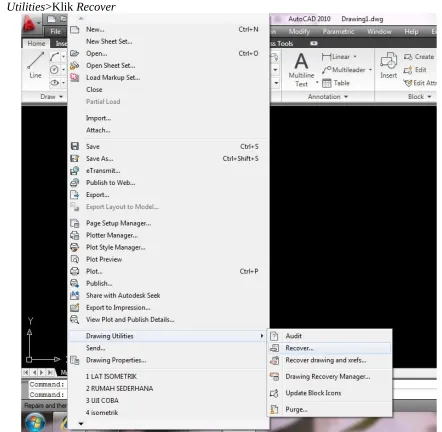Click the Command line input field
The width and height of the screenshot is (442, 432).
[x=47, y=395]
